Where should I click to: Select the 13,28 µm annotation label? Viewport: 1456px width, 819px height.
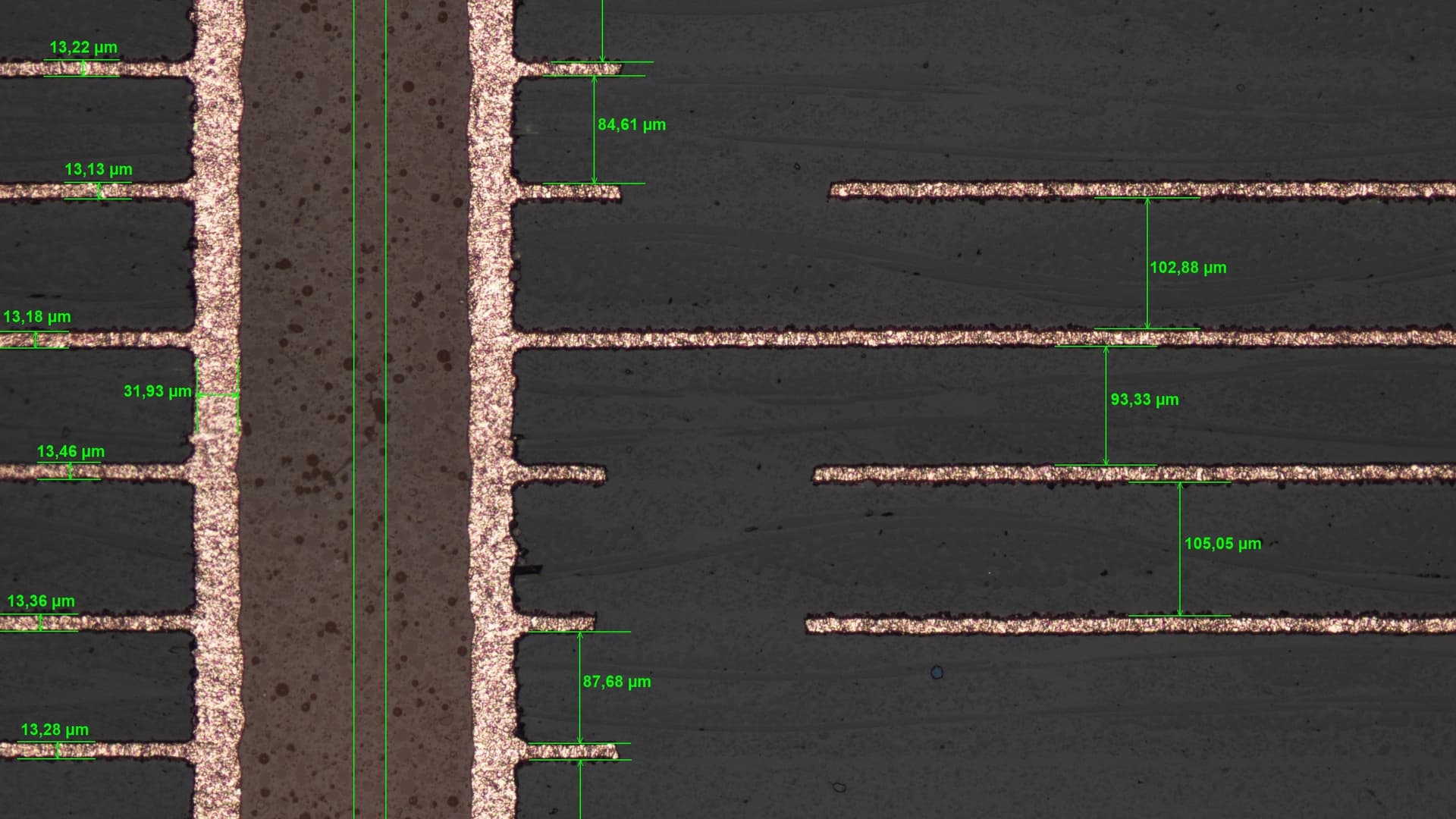pos(55,730)
